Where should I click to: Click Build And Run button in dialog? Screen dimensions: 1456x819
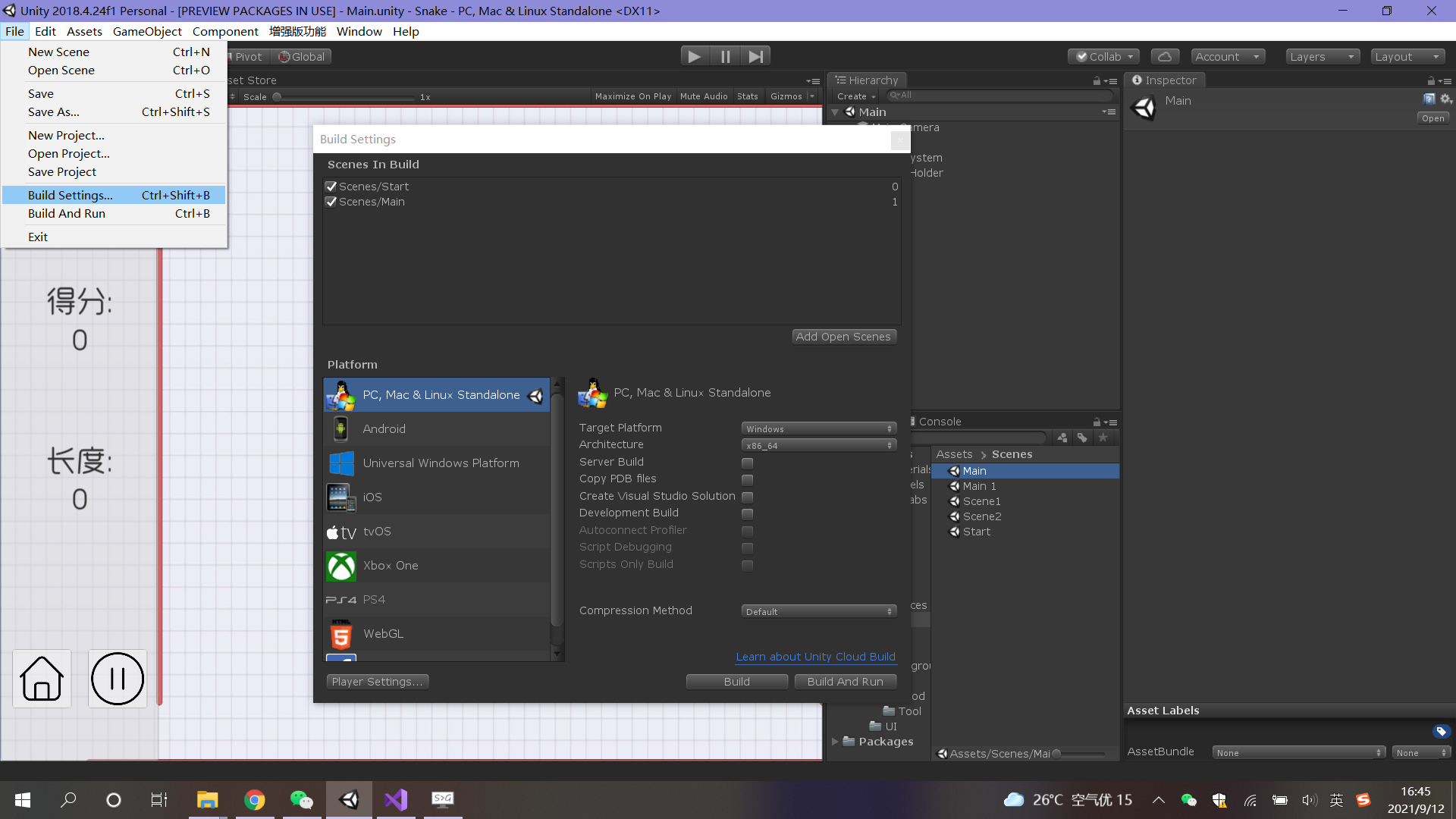point(846,682)
